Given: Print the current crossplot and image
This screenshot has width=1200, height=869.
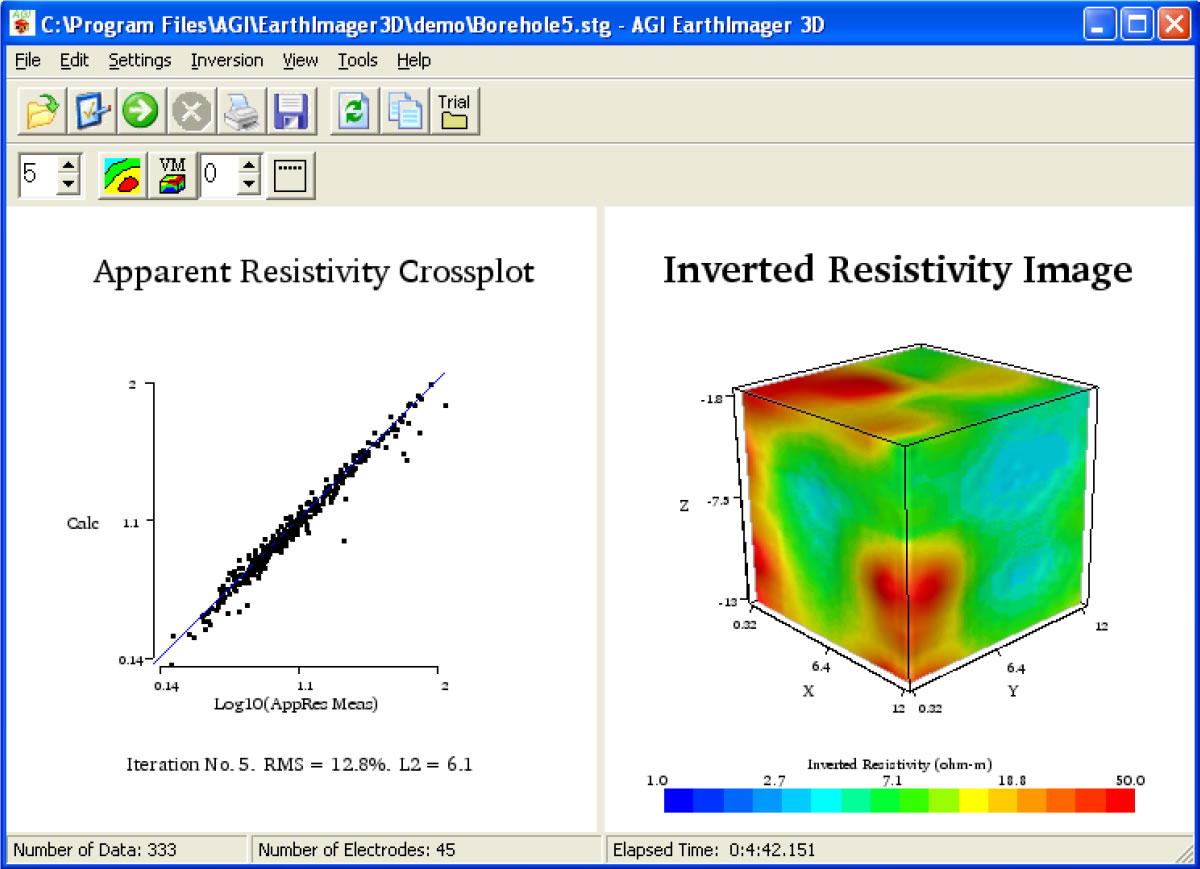Looking at the screenshot, I should pyautogui.click(x=241, y=111).
